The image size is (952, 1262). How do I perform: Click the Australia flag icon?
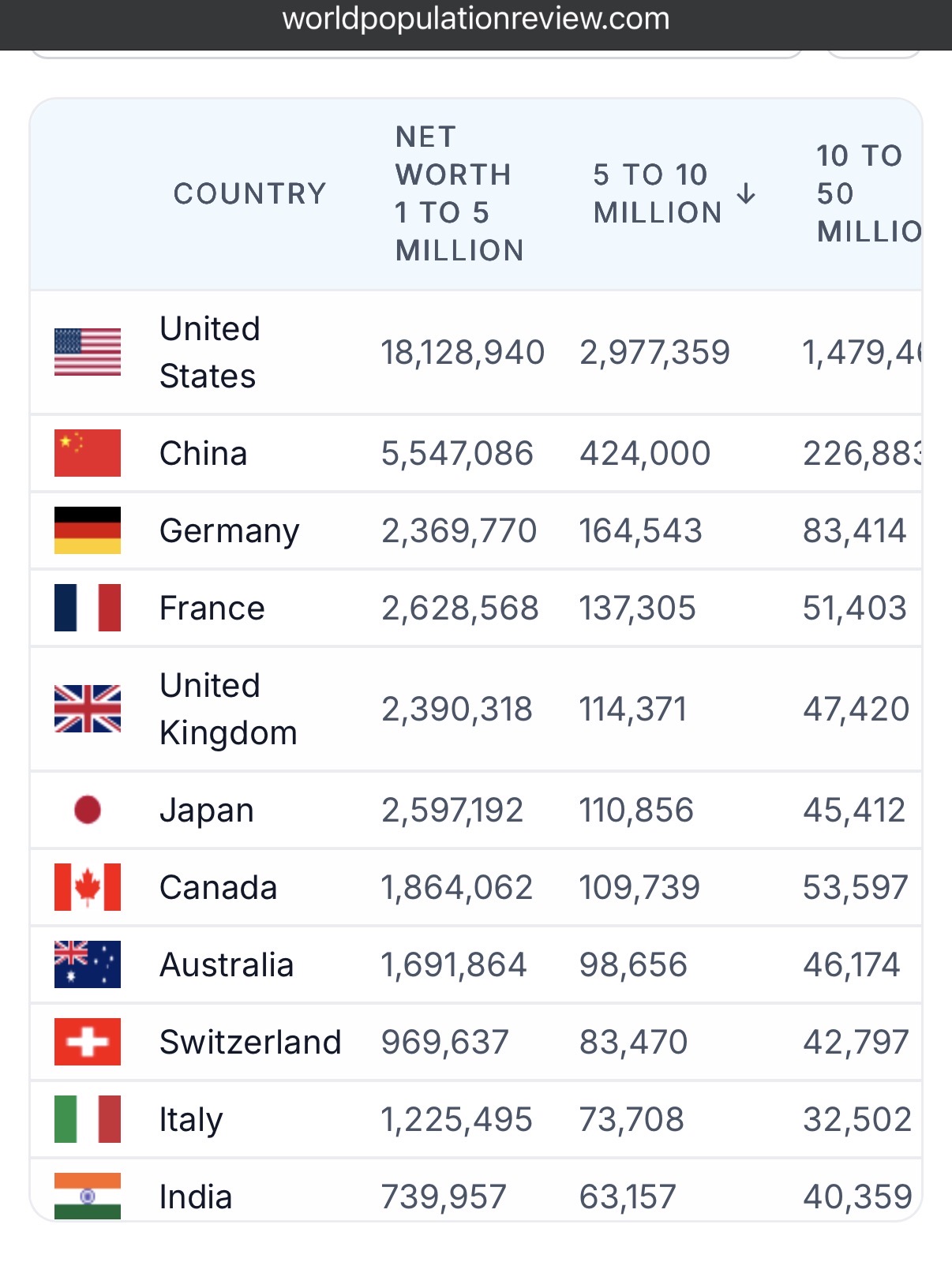coord(88,964)
